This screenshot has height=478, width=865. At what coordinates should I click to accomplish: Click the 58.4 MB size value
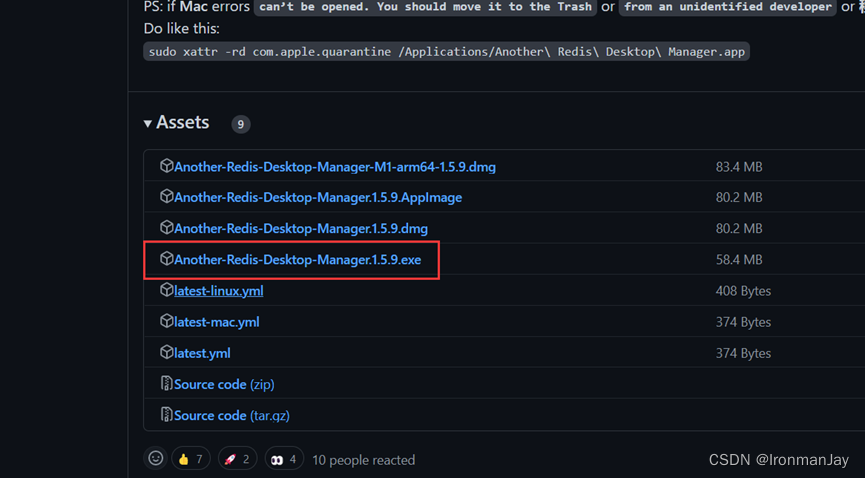739,259
